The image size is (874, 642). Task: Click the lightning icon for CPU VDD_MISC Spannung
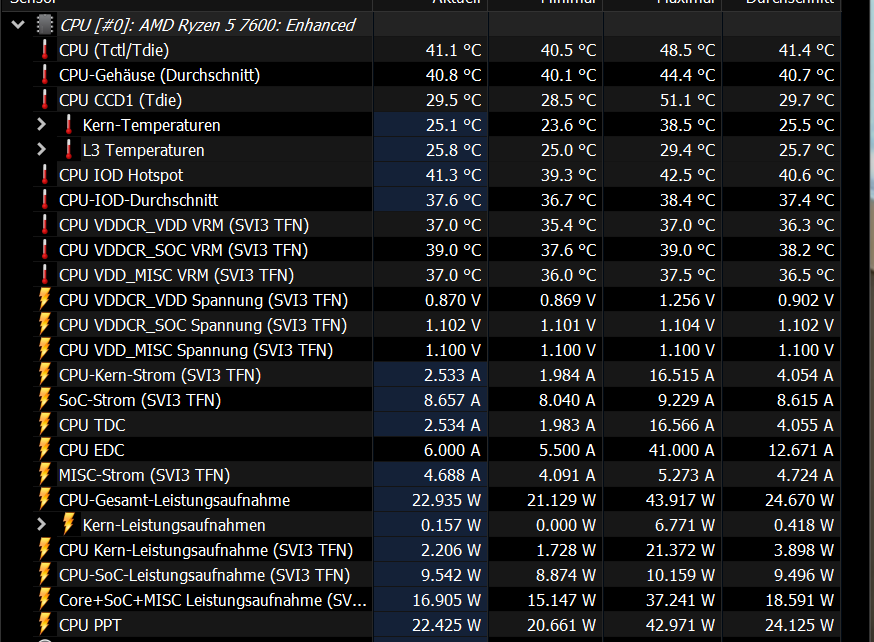click(45, 349)
